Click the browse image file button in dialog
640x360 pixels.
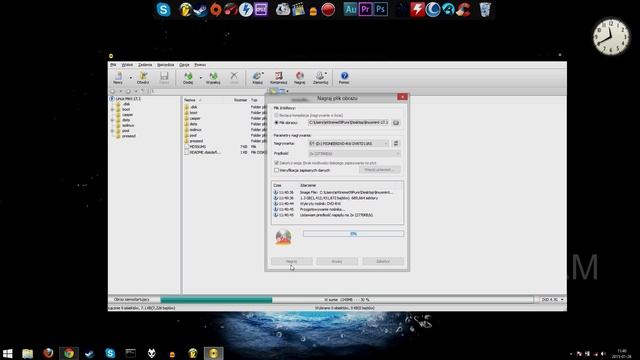coord(396,123)
